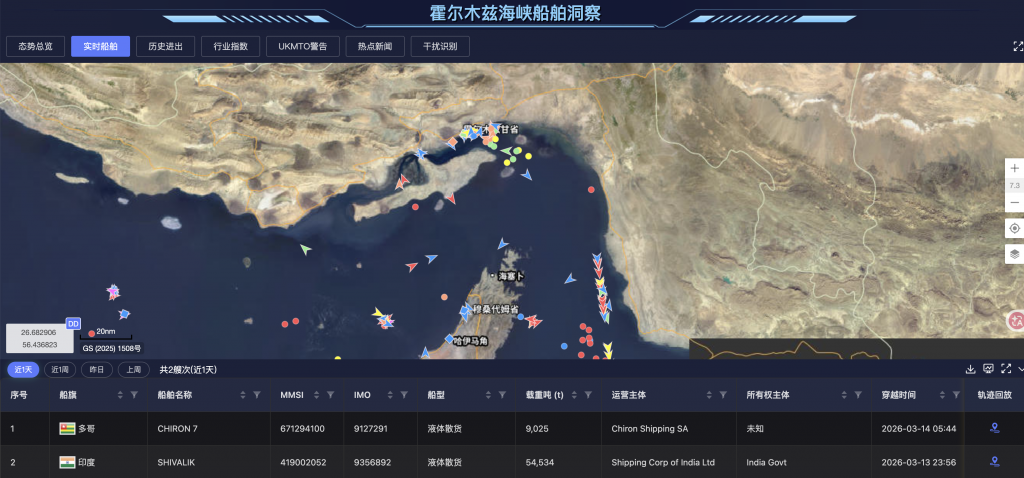Go to UKMTO警告 tab

pos(303,46)
